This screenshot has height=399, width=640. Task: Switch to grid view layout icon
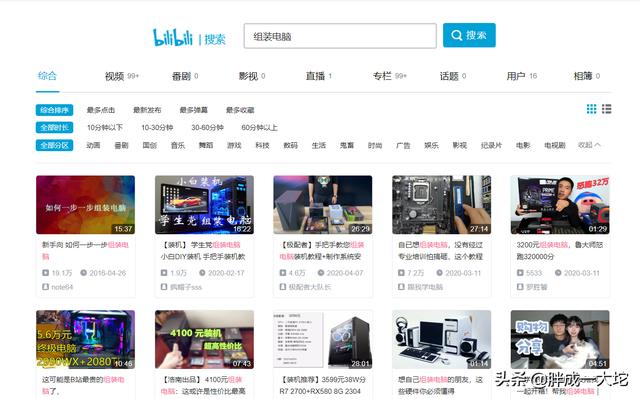(x=591, y=109)
